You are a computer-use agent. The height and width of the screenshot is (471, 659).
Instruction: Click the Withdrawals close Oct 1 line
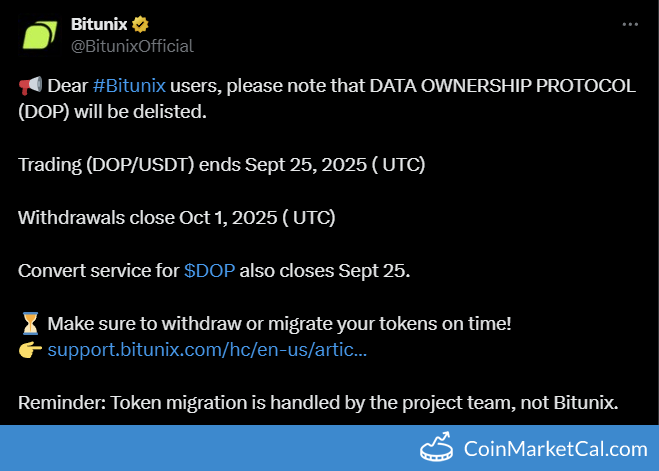pyautogui.click(x=176, y=216)
